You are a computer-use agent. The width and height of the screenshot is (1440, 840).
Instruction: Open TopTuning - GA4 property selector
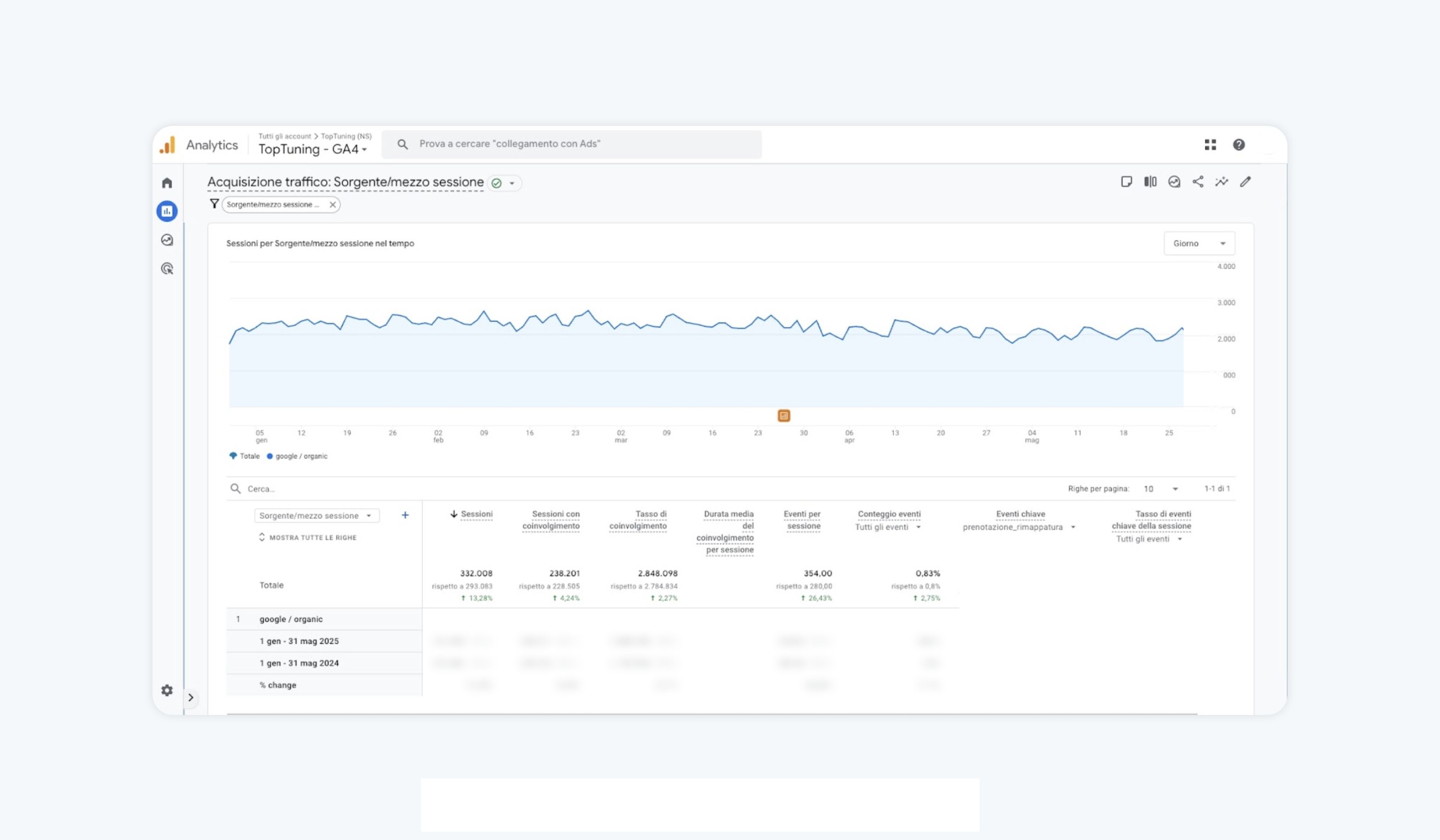(x=312, y=149)
